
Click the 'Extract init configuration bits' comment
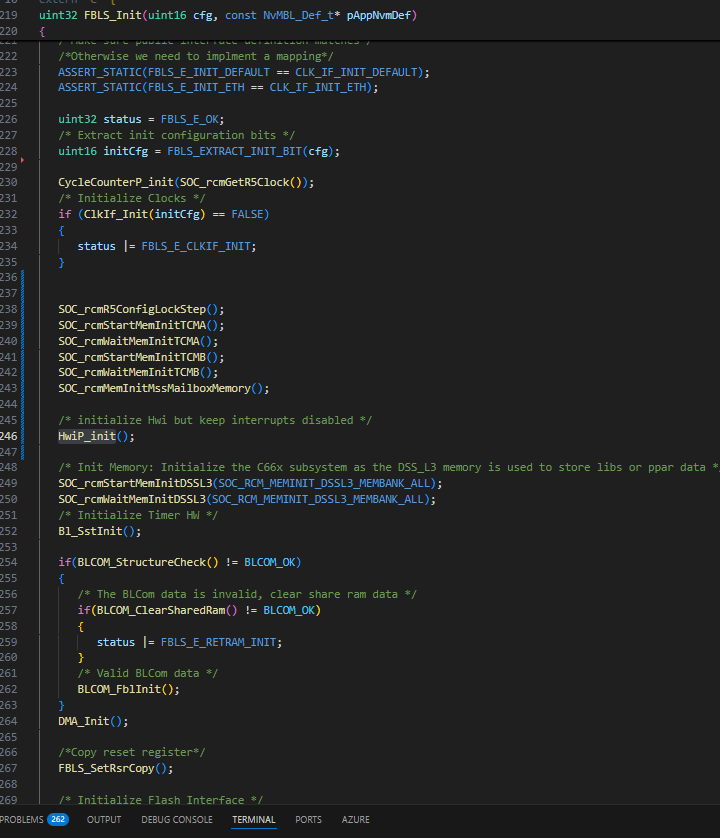click(x=176, y=135)
